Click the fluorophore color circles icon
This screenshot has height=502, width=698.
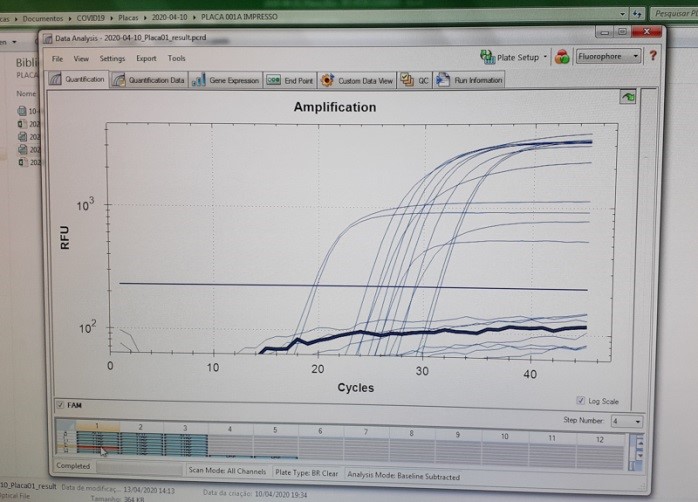563,57
